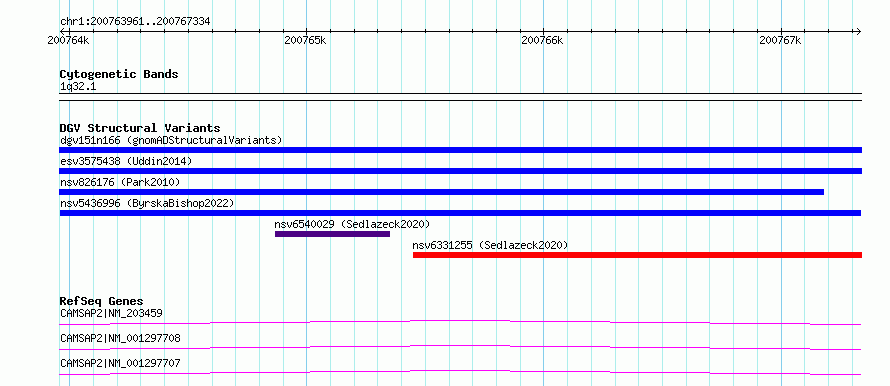
Task: Open the nsv826176 (Park2010) label
Action: 120,182
